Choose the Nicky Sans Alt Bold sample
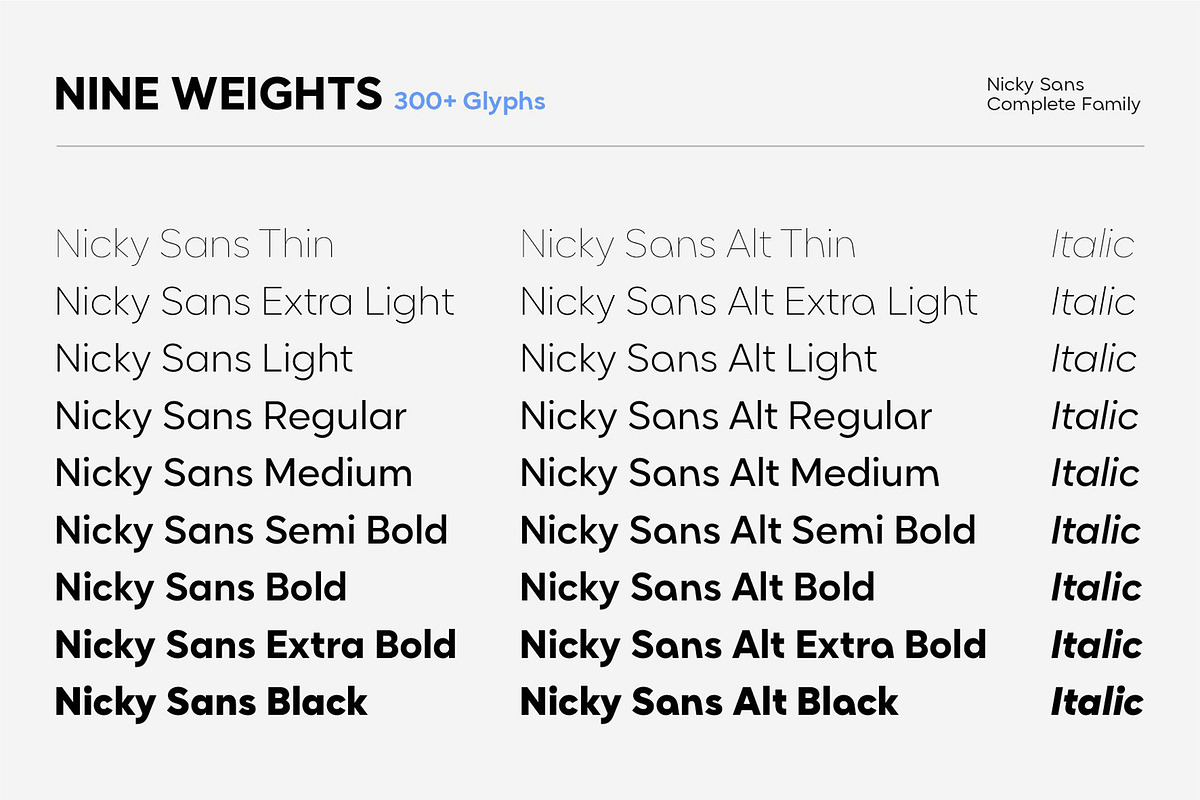Screen dimensions: 1200x800 click(x=698, y=587)
